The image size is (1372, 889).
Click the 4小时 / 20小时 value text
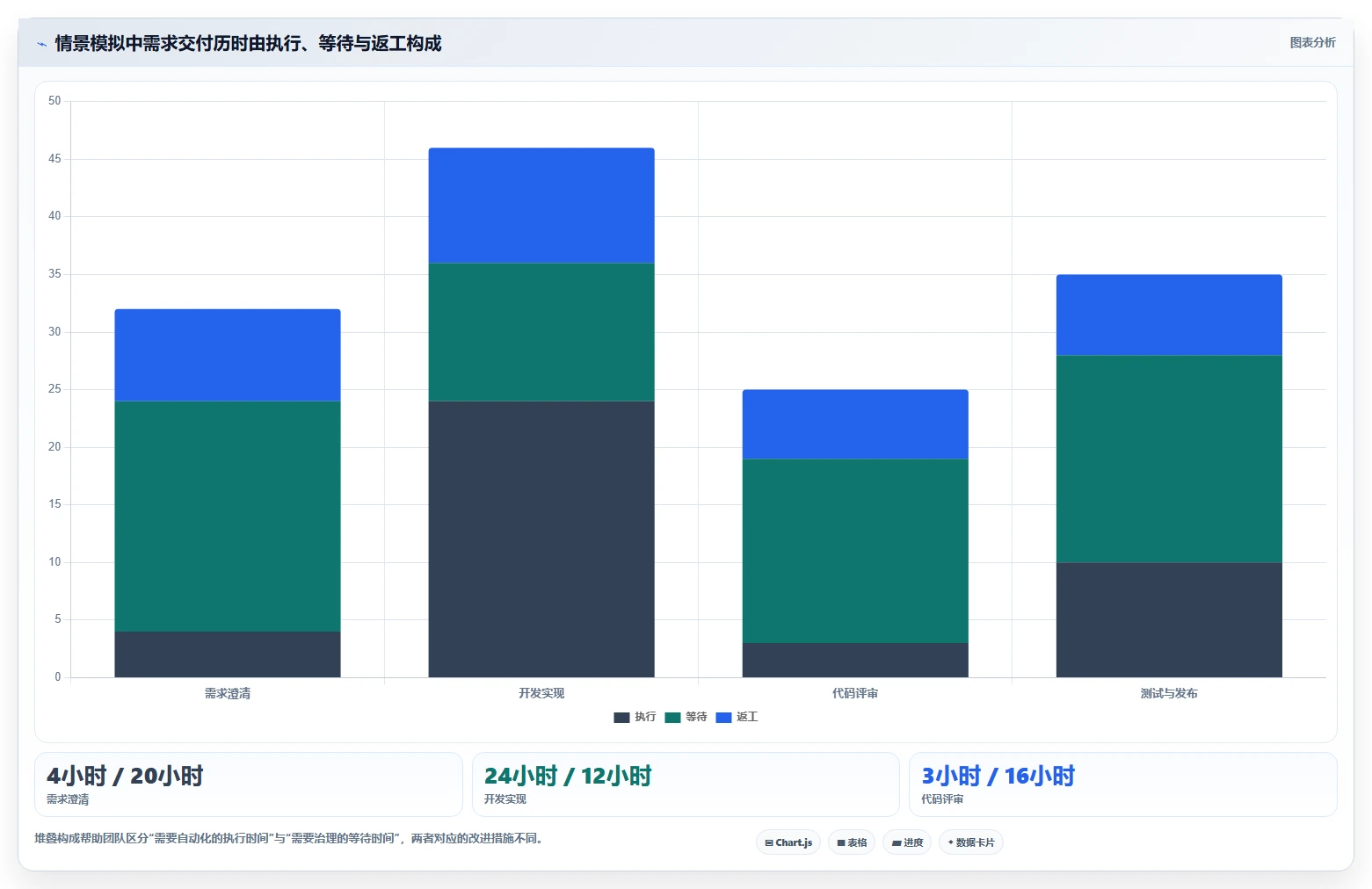pos(125,776)
